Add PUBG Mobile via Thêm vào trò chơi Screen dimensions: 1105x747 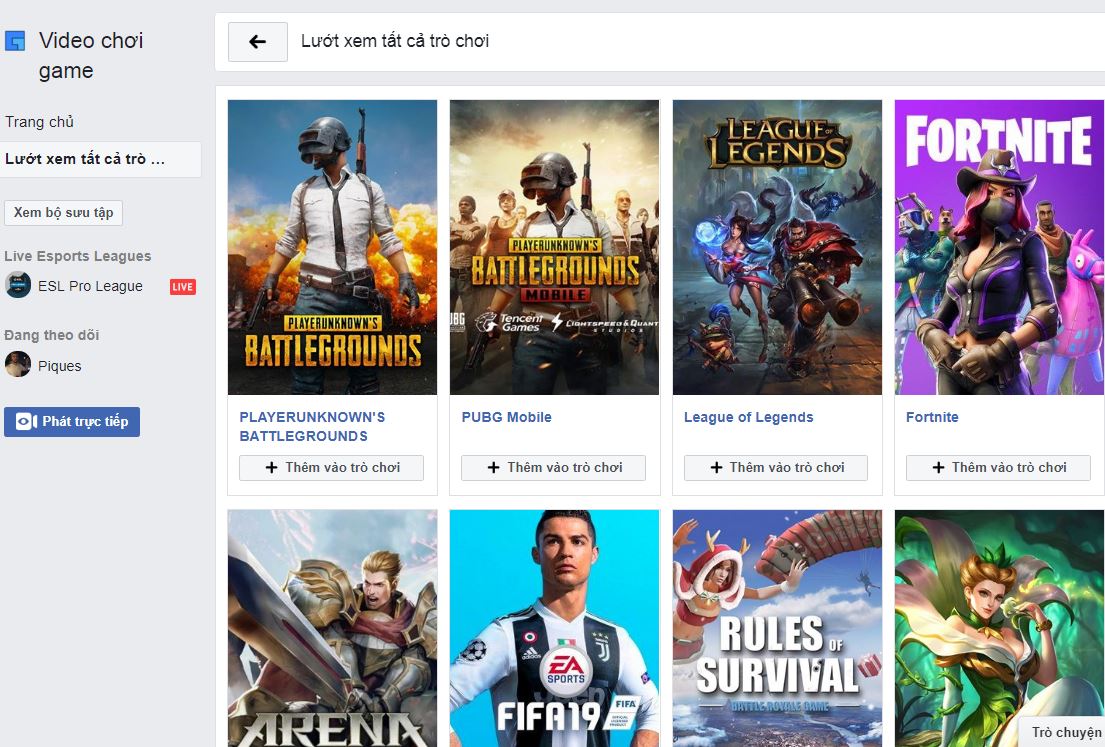click(x=553, y=468)
